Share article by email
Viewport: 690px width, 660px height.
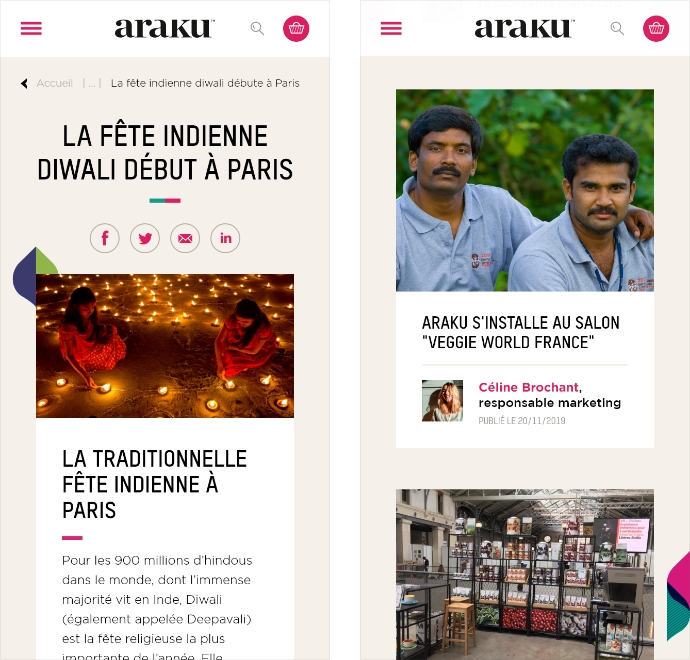(185, 238)
